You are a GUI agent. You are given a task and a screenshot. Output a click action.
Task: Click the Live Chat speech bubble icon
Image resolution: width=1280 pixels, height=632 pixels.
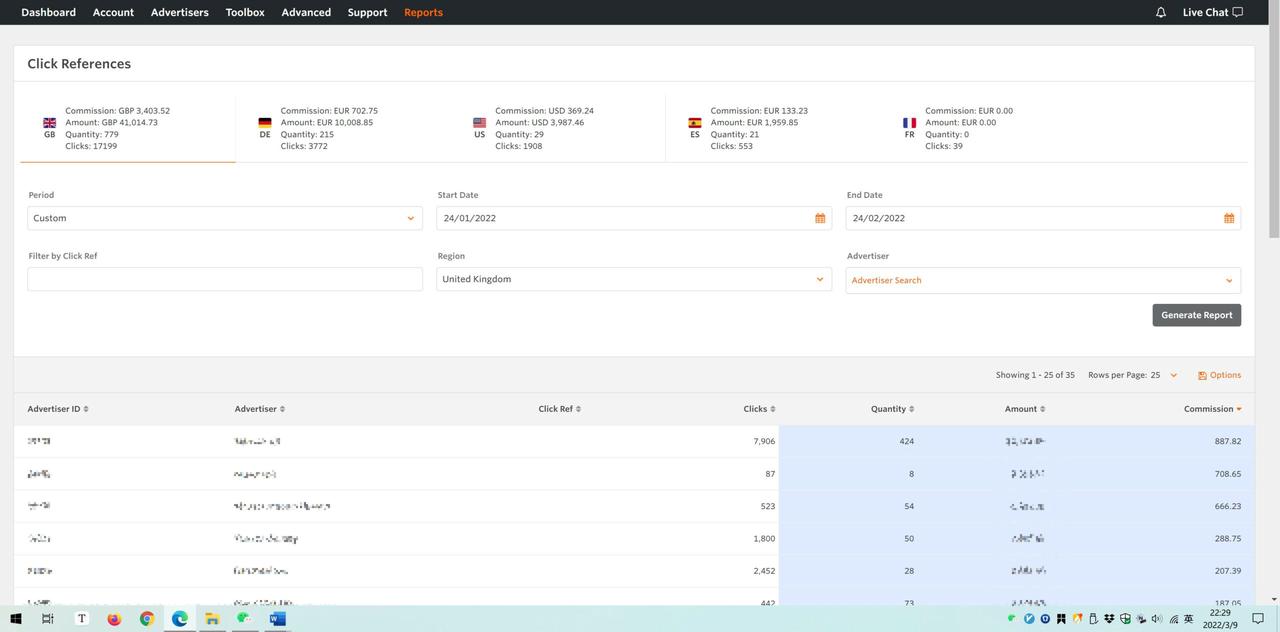[1238, 12]
